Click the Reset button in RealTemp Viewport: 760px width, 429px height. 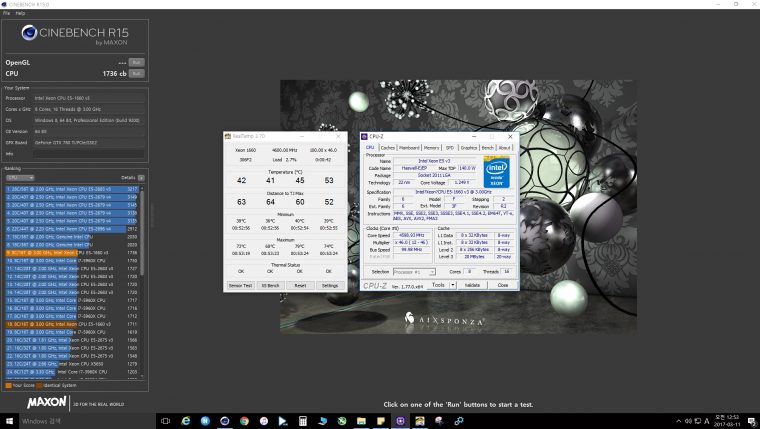300,286
